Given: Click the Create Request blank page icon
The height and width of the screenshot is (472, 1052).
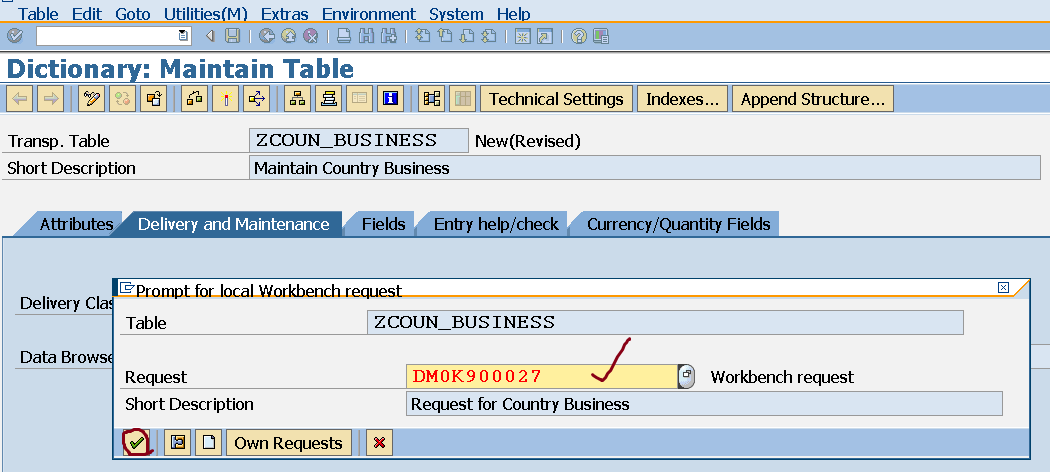Looking at the screenshot, I should coord(207,443).
